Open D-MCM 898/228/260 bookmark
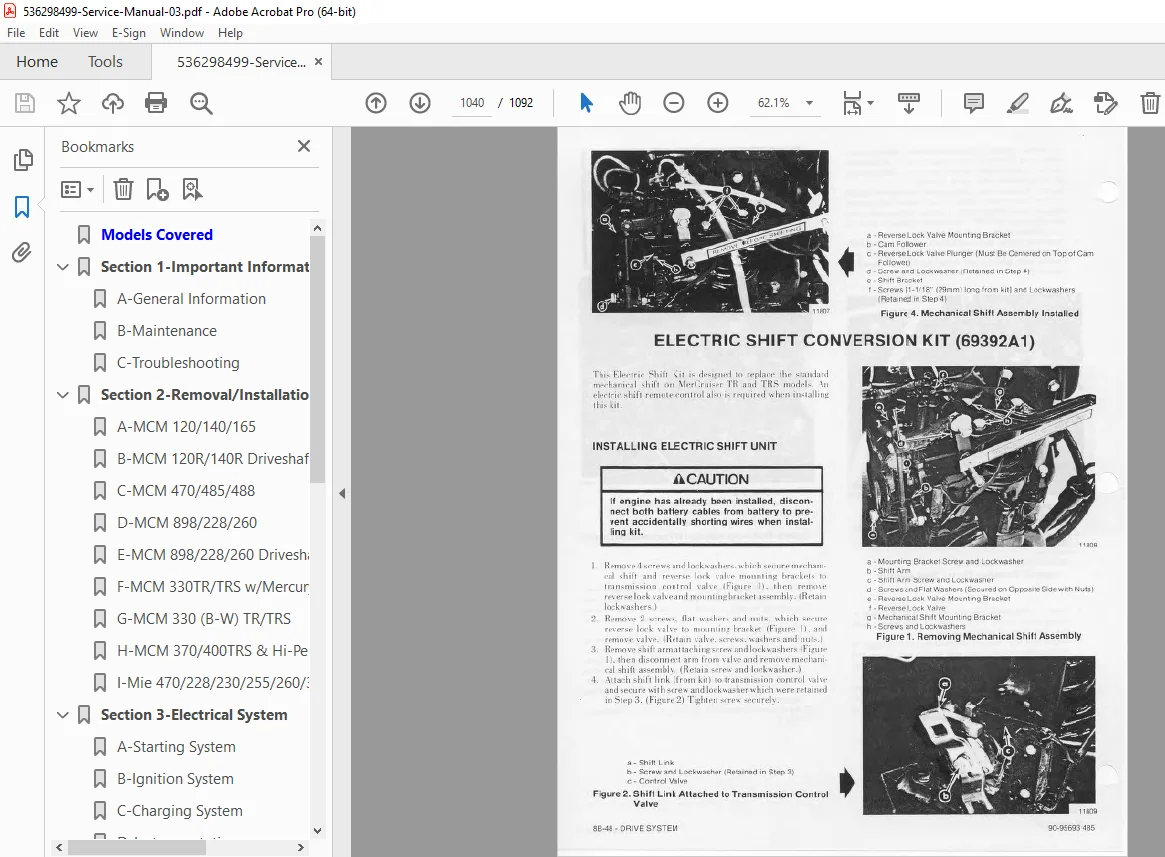Image resolution: width=1165 pixels, height=857 pixels. tap(186, 523)
